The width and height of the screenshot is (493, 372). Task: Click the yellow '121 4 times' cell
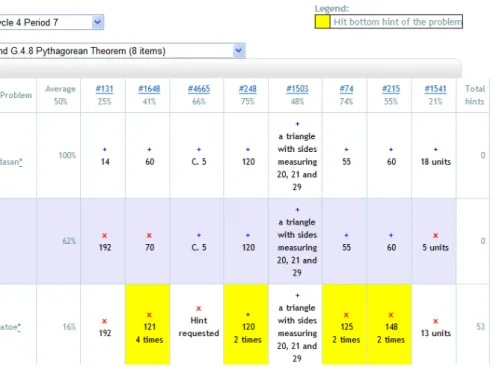148,324
